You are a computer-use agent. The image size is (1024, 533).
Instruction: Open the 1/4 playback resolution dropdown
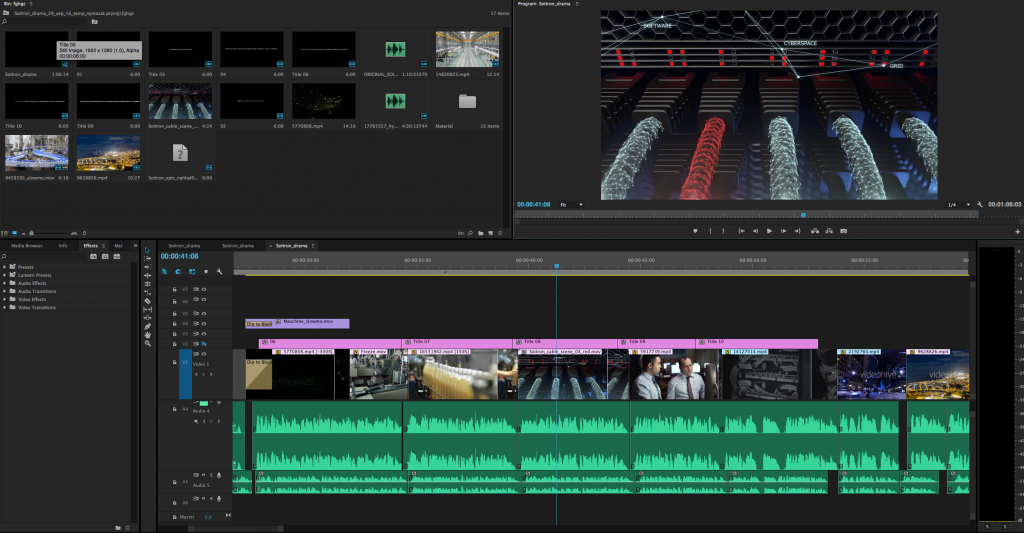pyautogui.click(x=959, y=204)
